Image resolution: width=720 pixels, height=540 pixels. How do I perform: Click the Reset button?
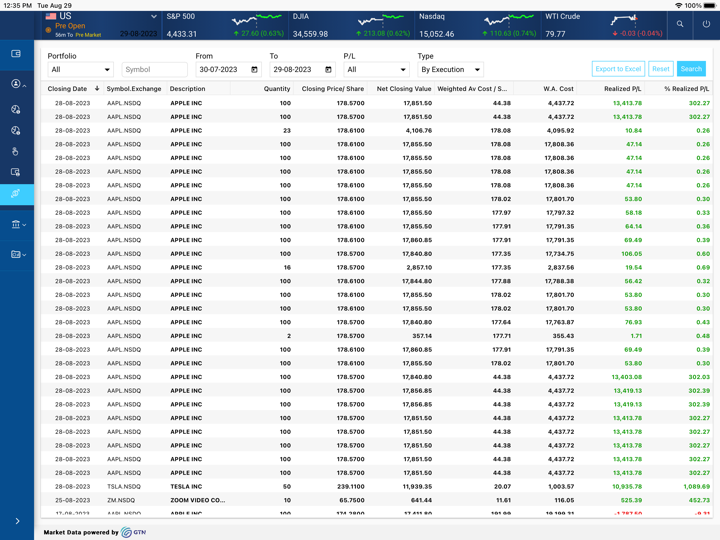(660, 69)
